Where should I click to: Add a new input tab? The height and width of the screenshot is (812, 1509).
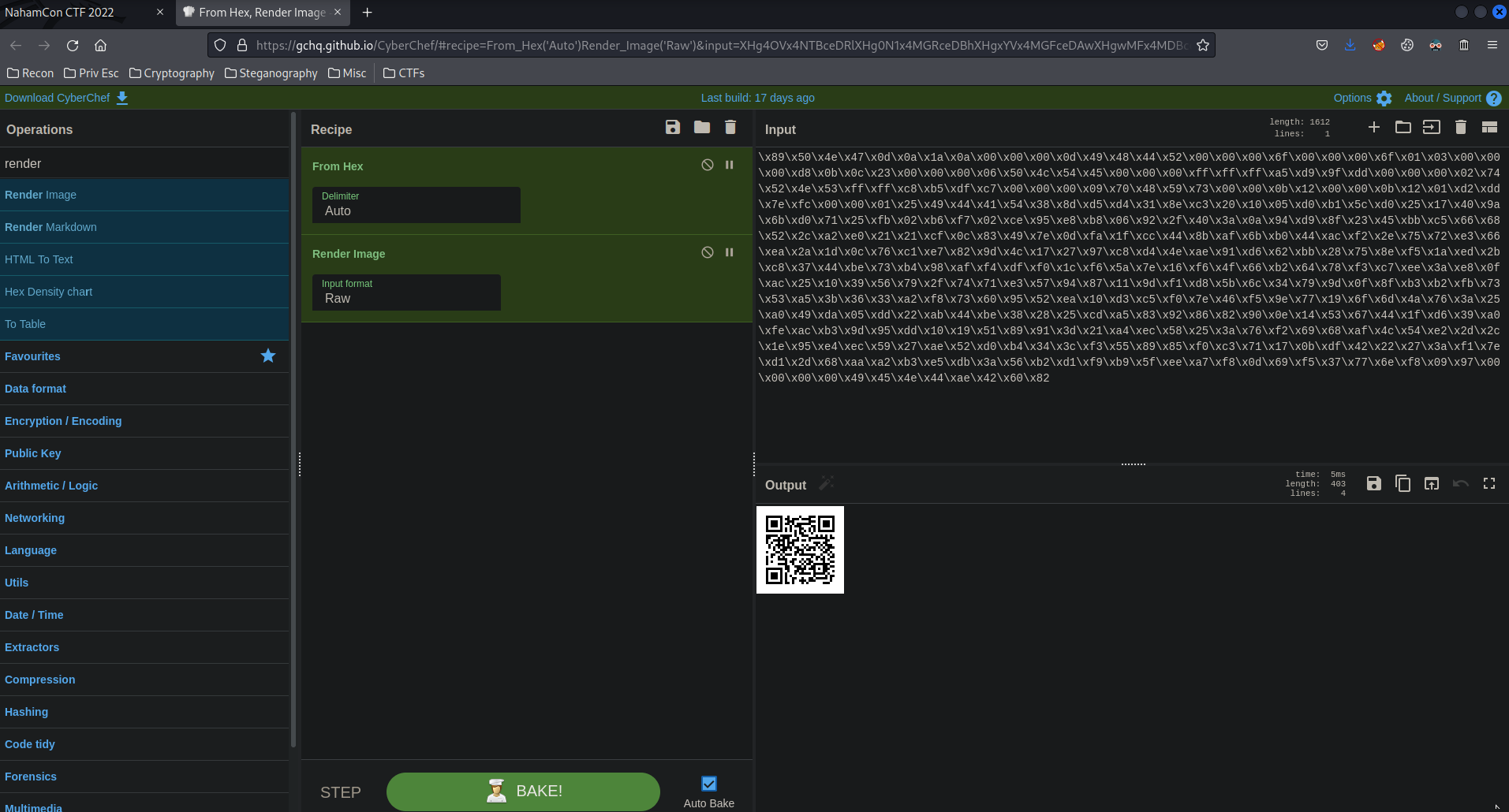click(1374, 127)
